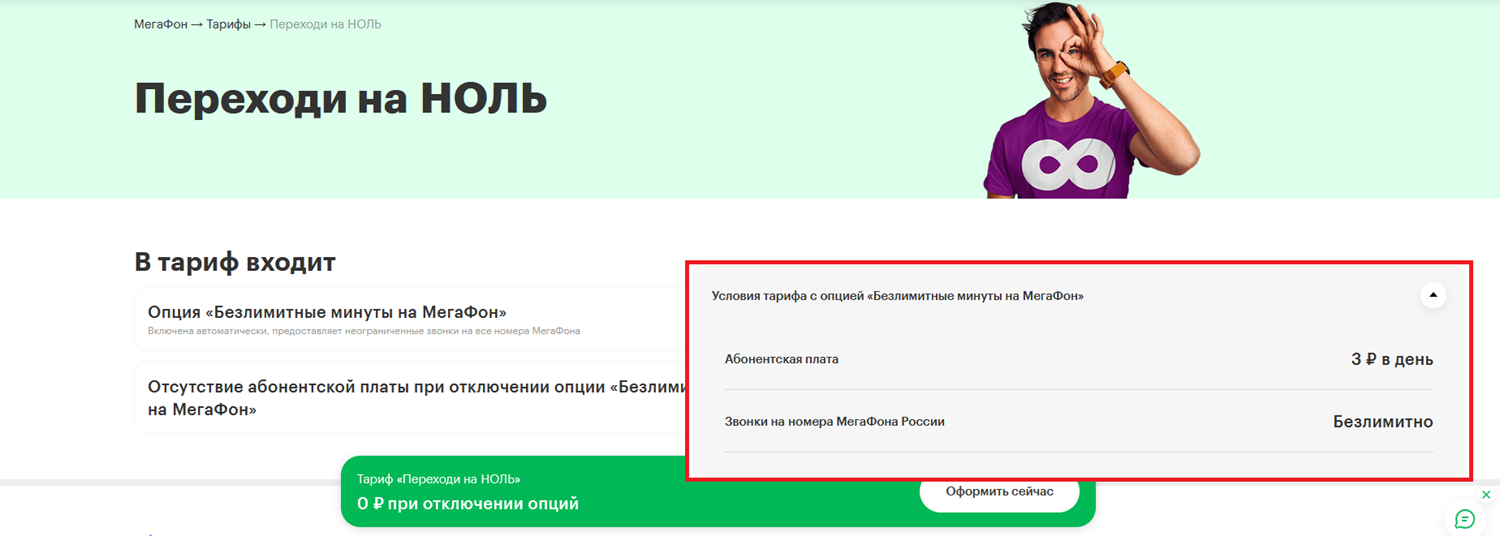Click the page title Переходи на НОЛЬ

341,98
